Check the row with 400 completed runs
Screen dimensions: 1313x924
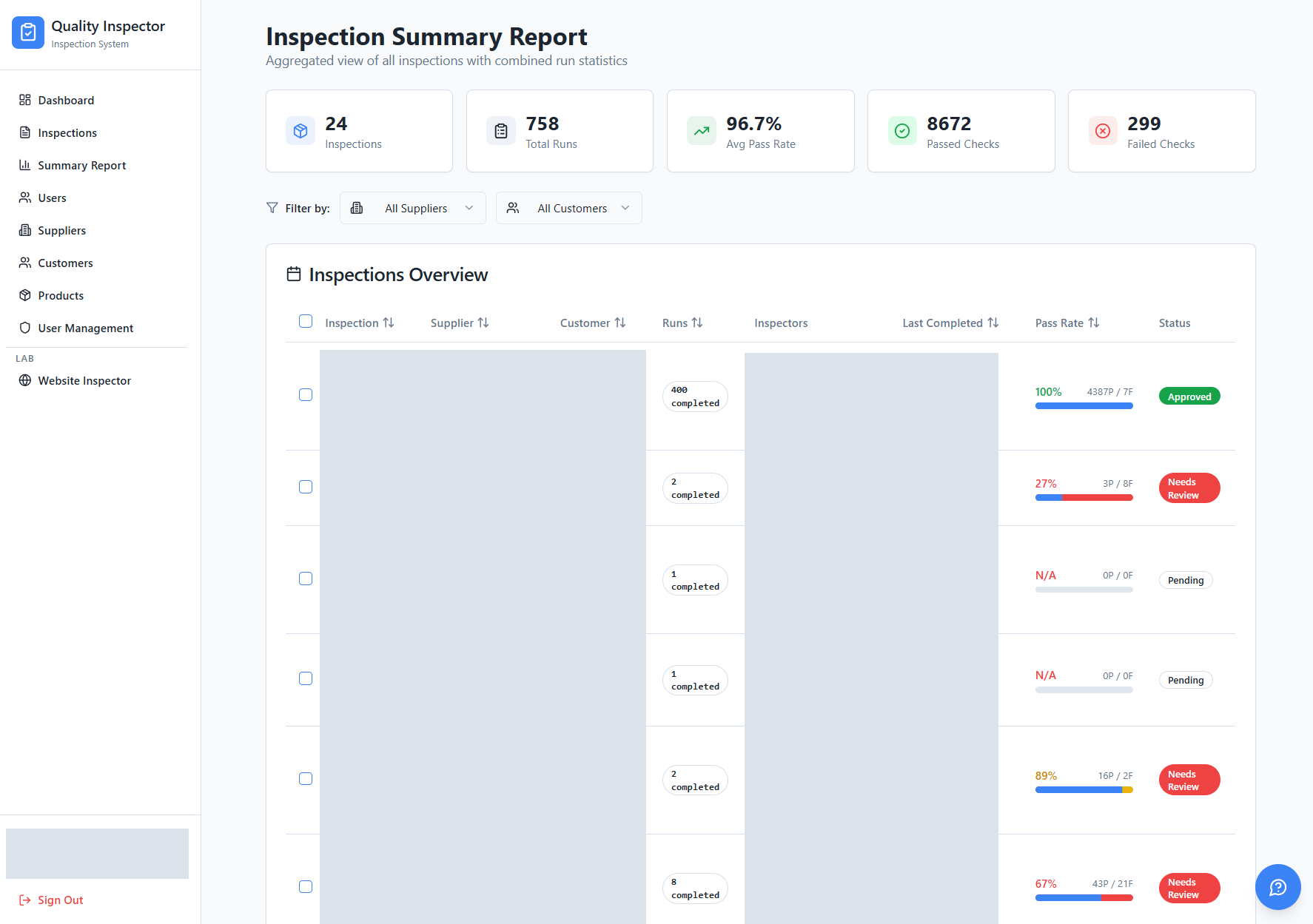click(306, 395)
